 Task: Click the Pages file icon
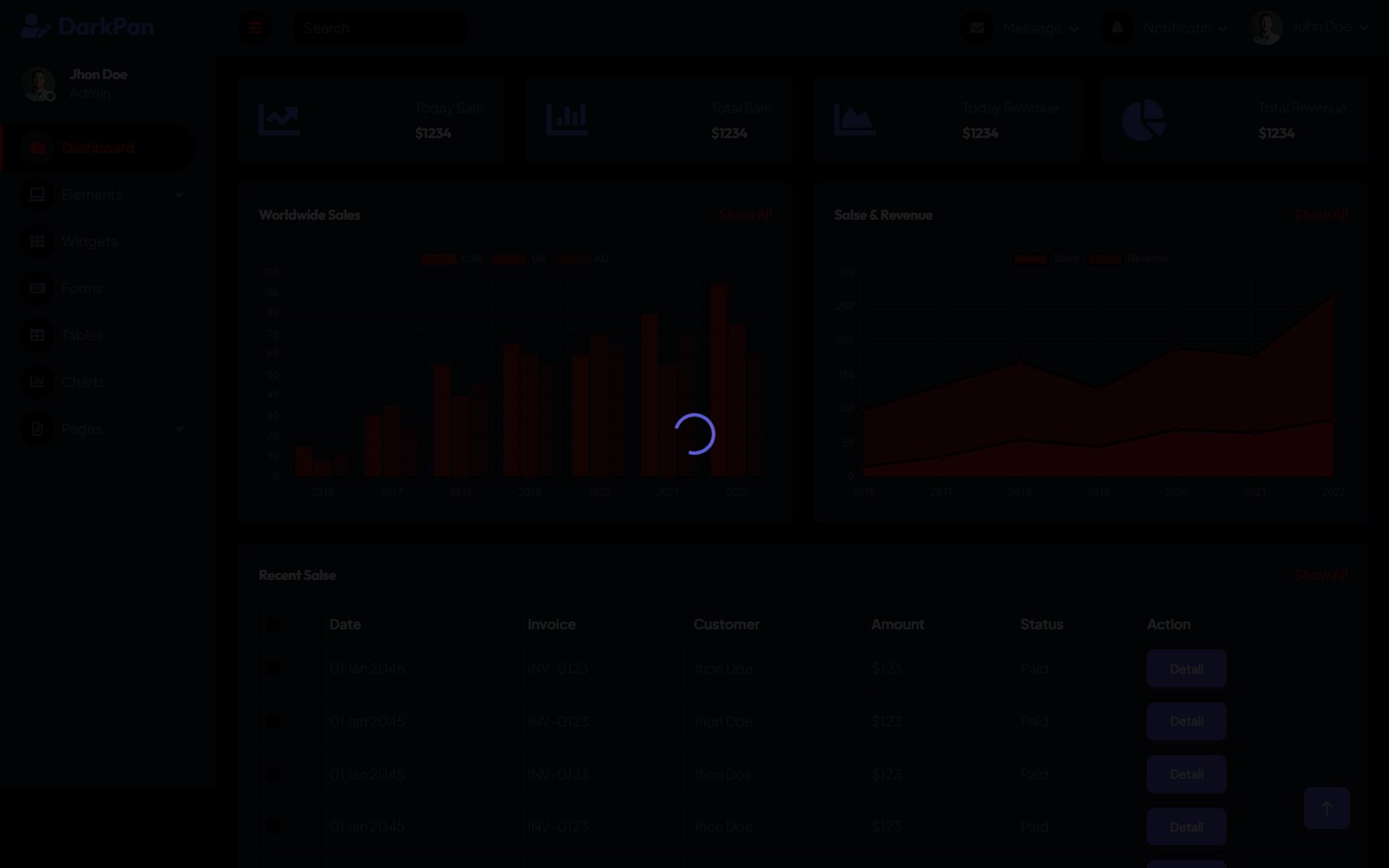point(37,429)
